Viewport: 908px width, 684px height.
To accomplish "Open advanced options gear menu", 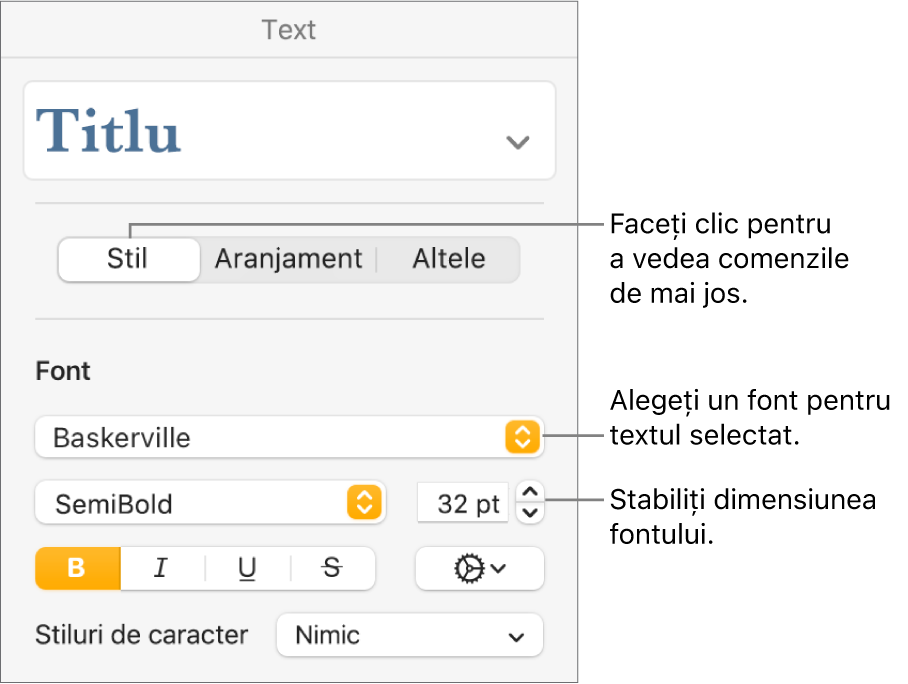I will pos(479,568).
